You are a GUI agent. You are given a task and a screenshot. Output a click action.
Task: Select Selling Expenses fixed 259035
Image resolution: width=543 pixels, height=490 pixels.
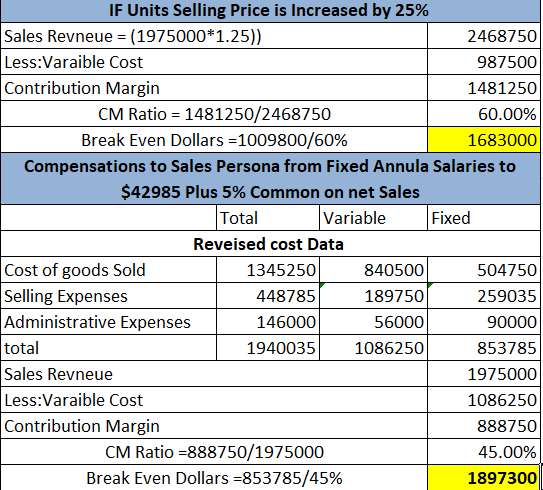[484, 296]
